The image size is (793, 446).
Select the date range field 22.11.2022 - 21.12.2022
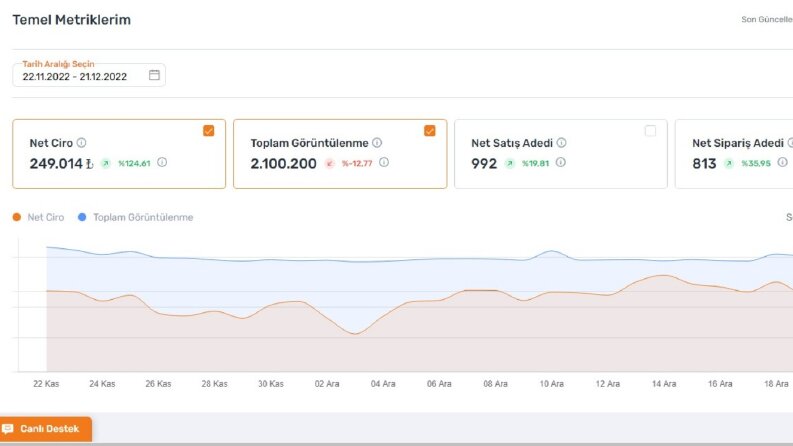pos(89,75)
